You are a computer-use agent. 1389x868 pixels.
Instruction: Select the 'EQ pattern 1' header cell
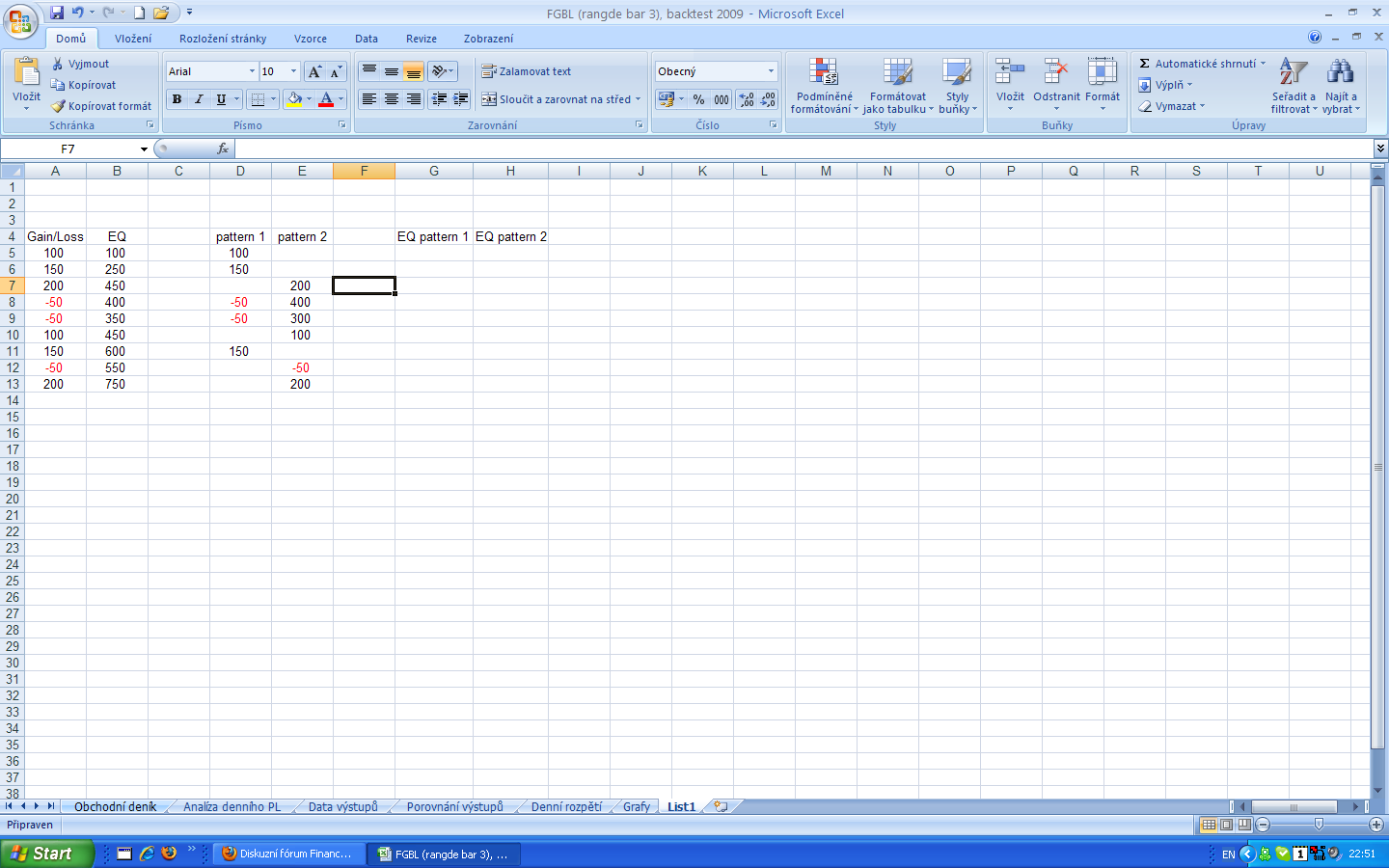[433, 236]
